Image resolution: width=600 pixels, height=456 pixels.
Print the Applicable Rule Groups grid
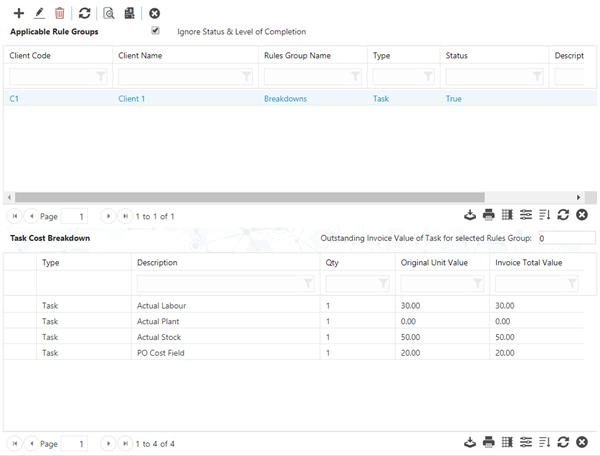489,215
